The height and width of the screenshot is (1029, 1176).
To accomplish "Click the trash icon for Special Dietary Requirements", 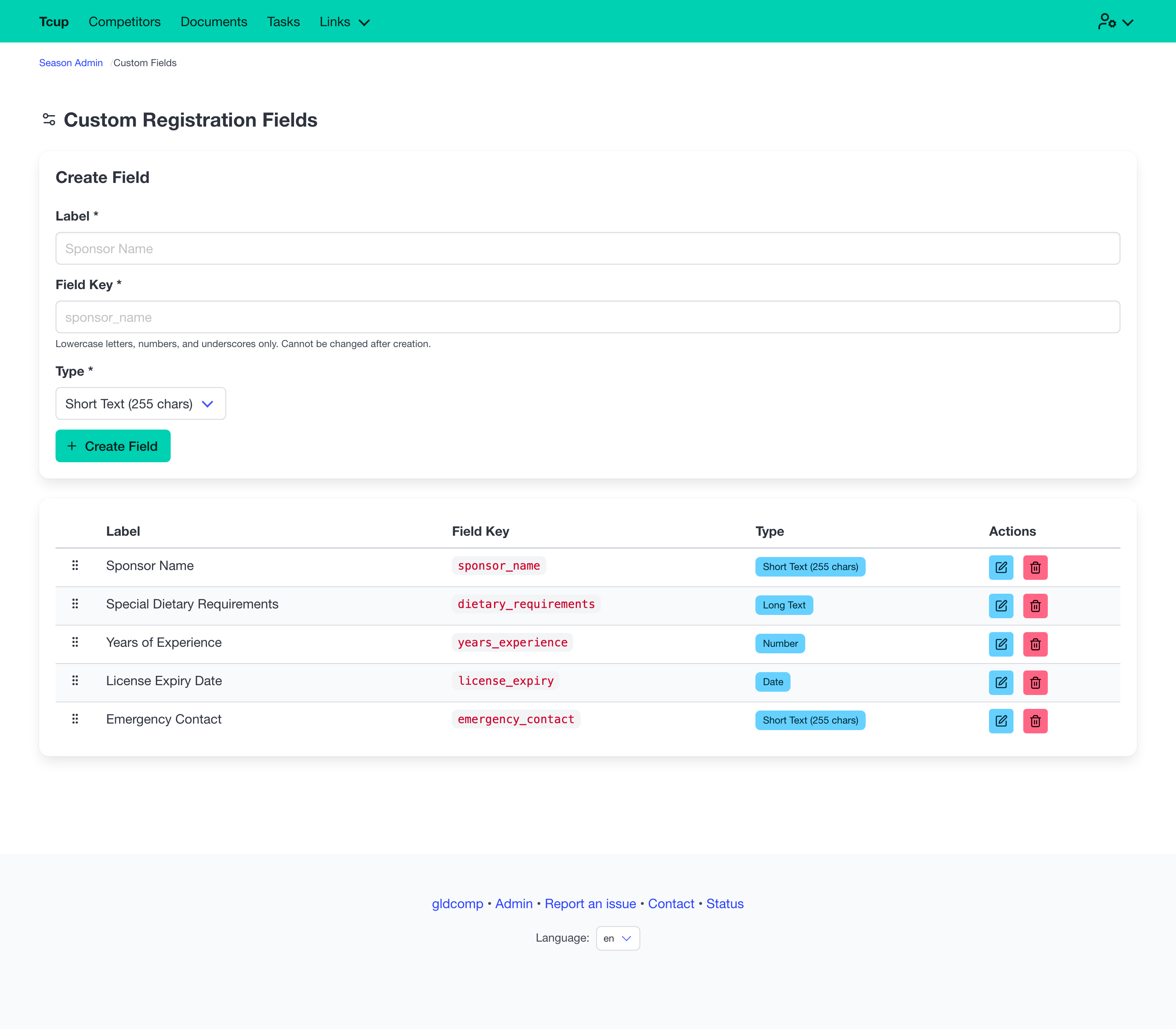I will coord(1035,606).
